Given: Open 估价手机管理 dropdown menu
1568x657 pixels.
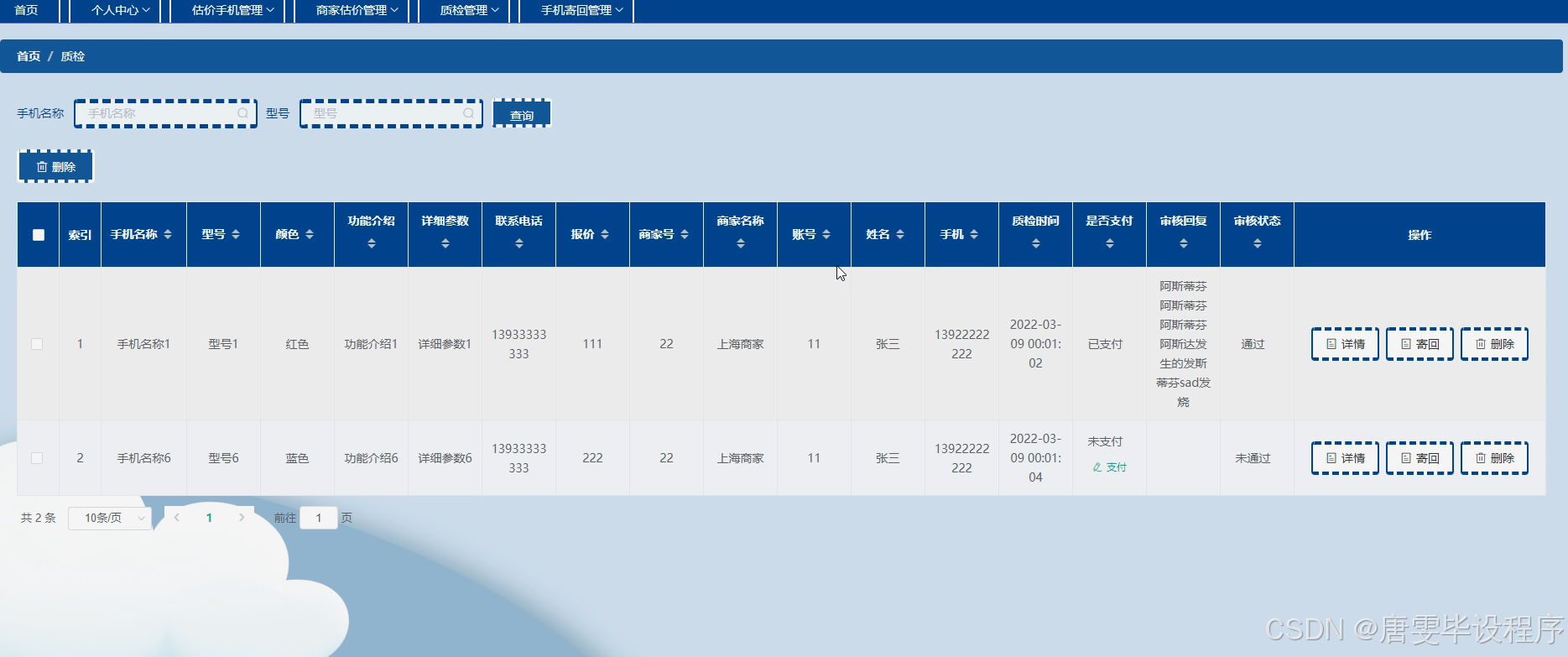Looking at the screenshot, I should (233, 10).
